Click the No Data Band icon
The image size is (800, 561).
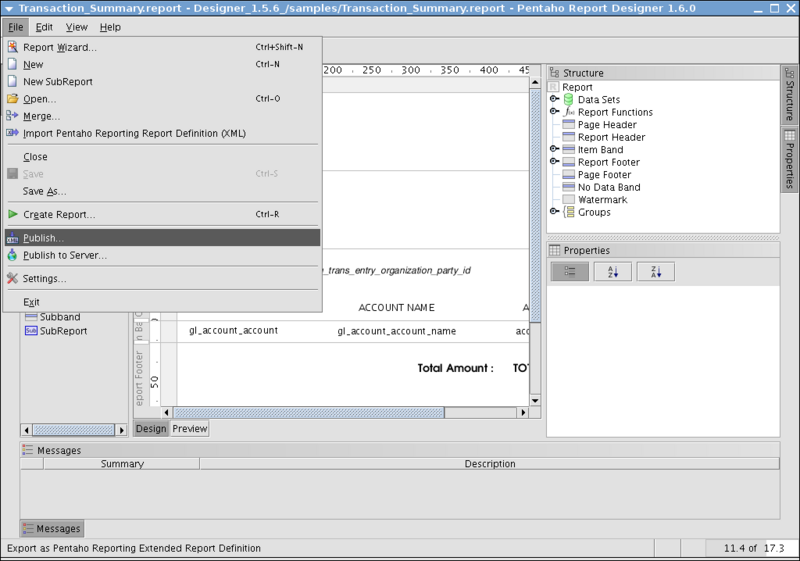pos(568,187)
